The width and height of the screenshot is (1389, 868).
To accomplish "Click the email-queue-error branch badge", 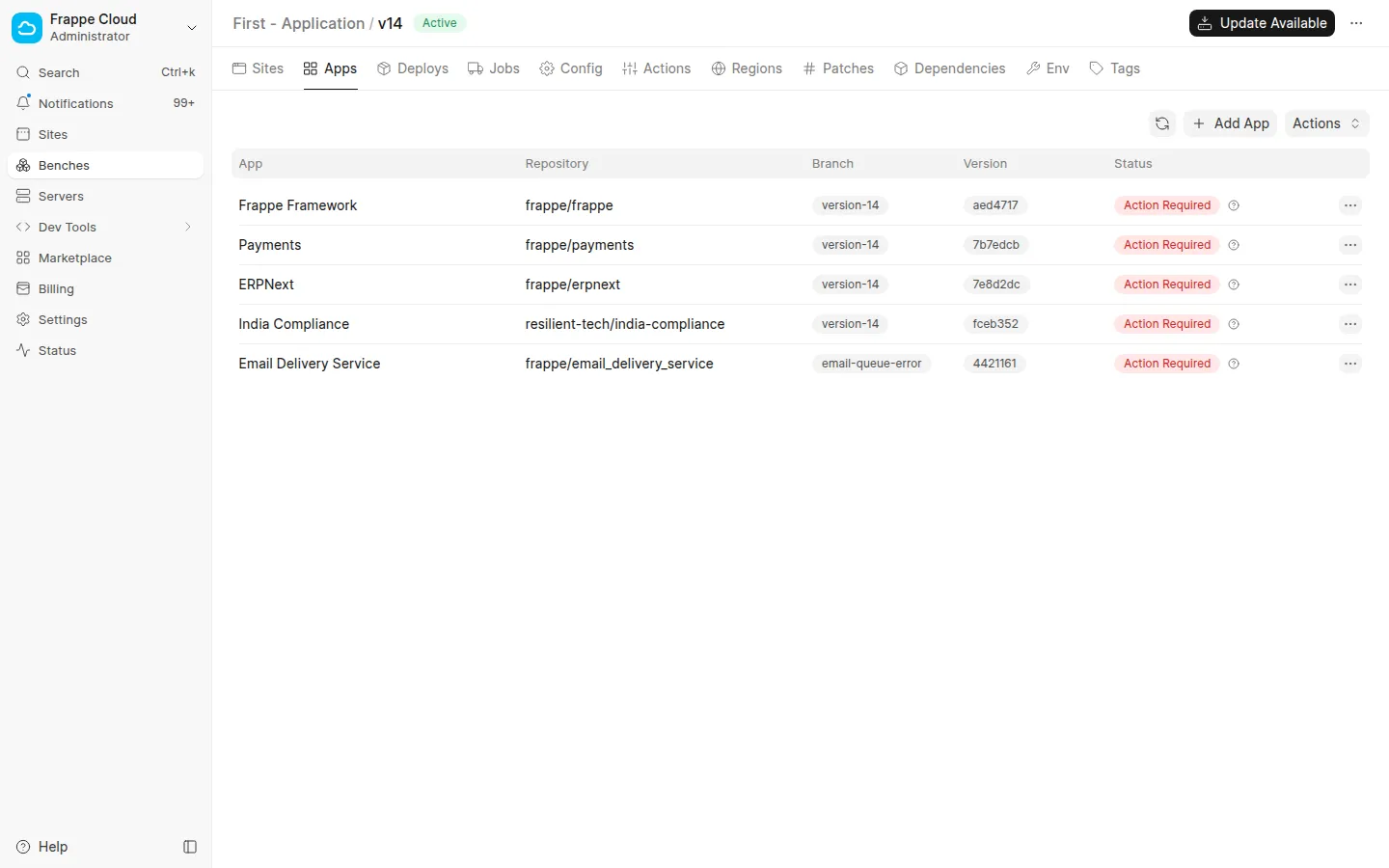I will (x=871, y=364).
